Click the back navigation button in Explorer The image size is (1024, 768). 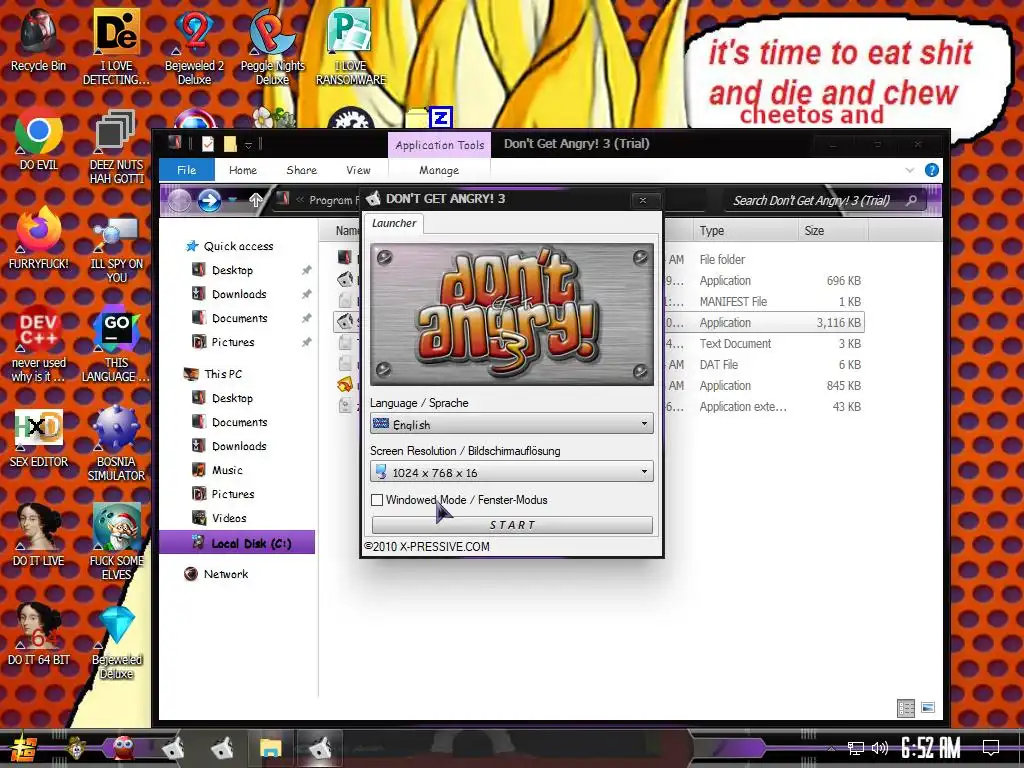pyautogui.click(x=179, y=200)
